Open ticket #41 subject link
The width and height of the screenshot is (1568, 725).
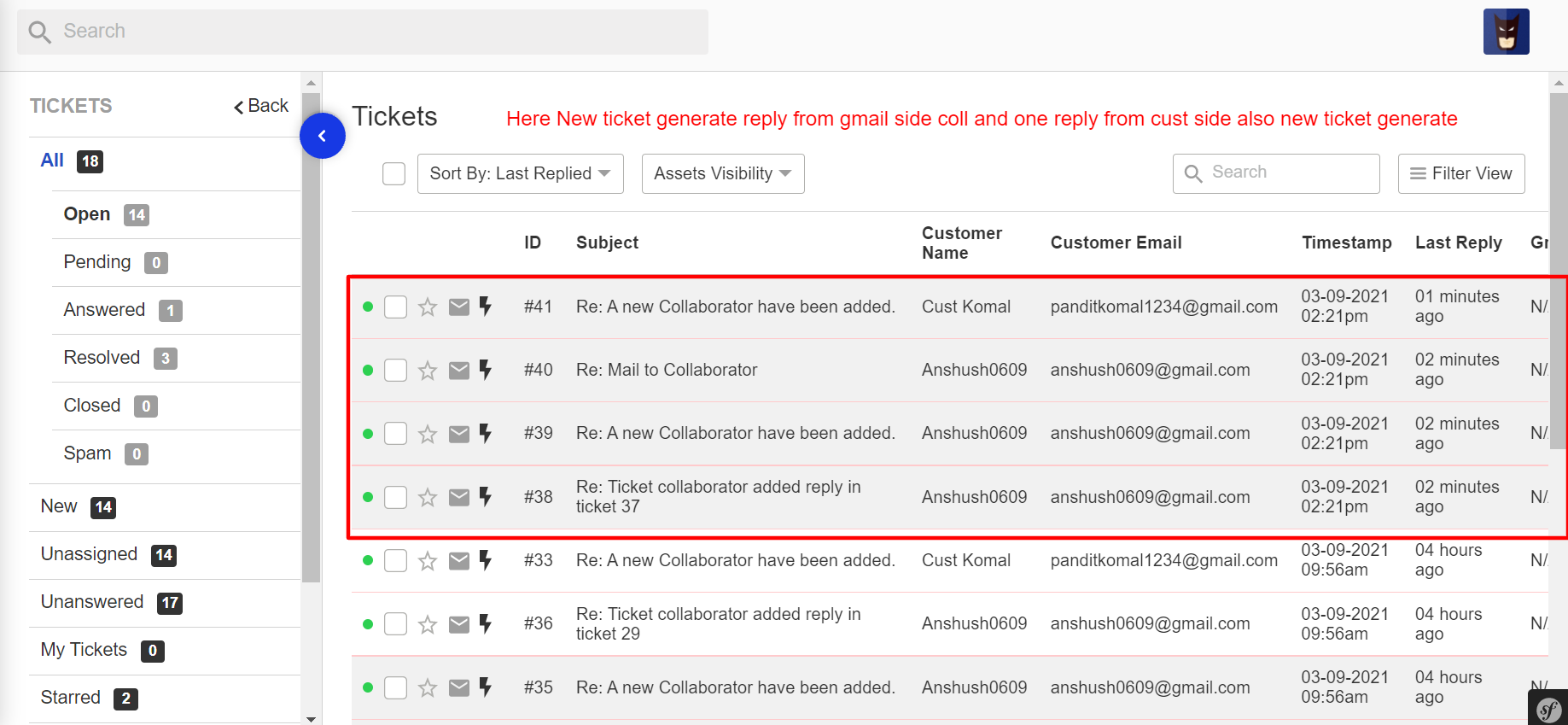pyautogui.click(x=736, y=307)
